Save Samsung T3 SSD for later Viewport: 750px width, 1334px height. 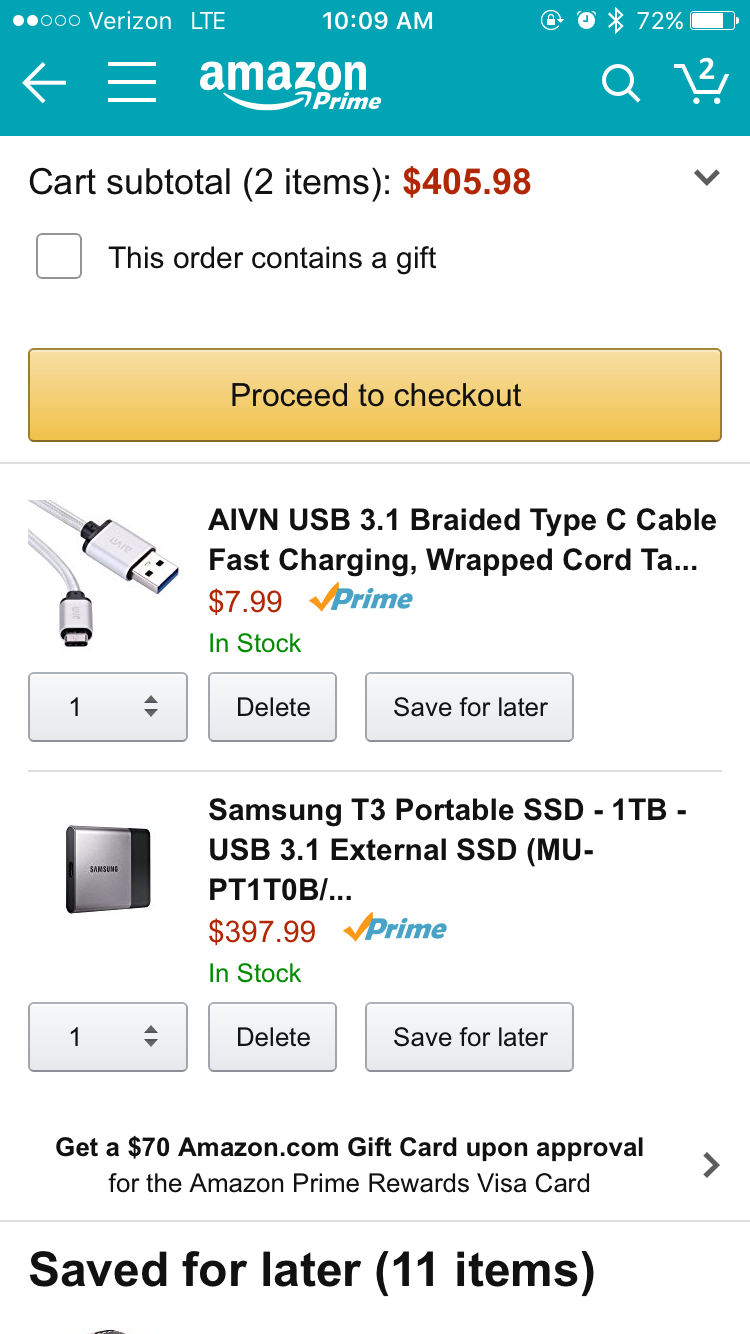(469, 1037)
